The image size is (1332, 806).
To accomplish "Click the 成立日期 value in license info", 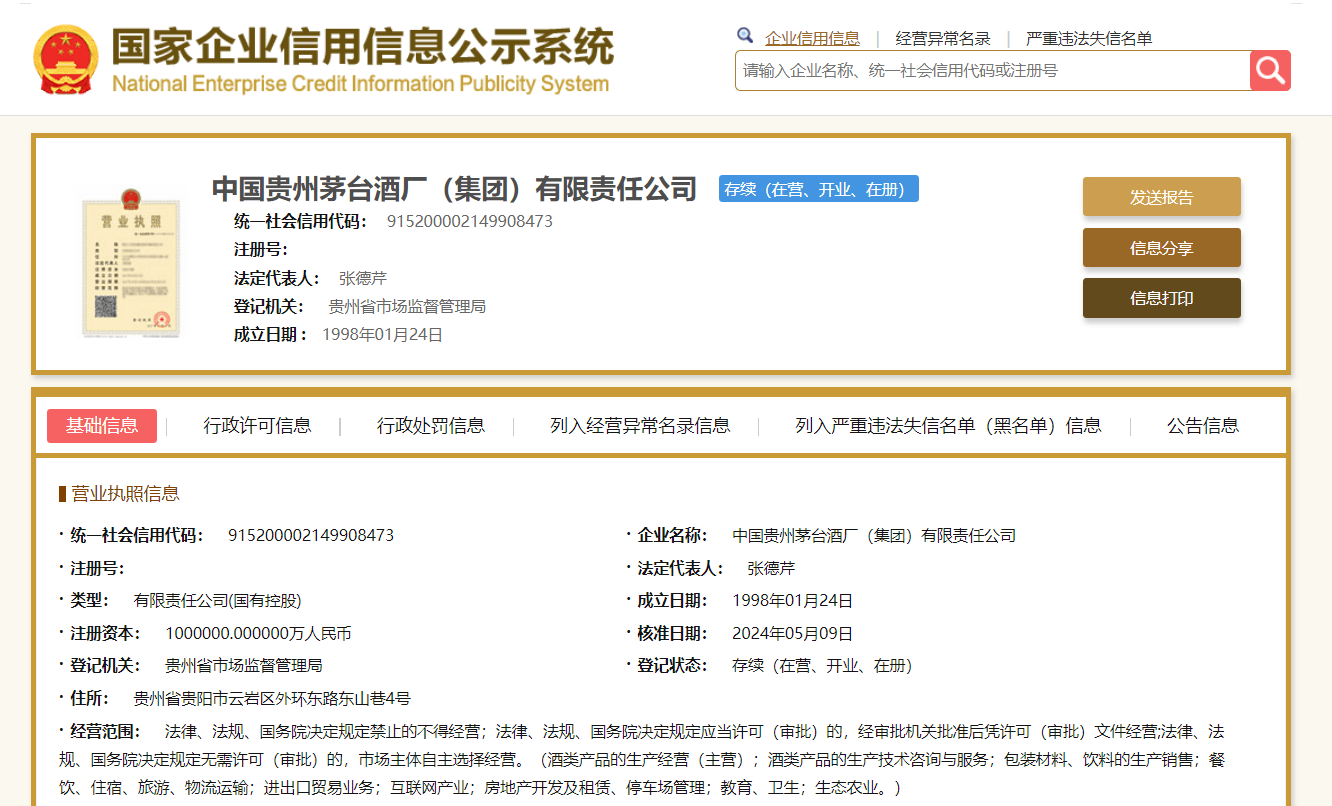I will 792,601.
